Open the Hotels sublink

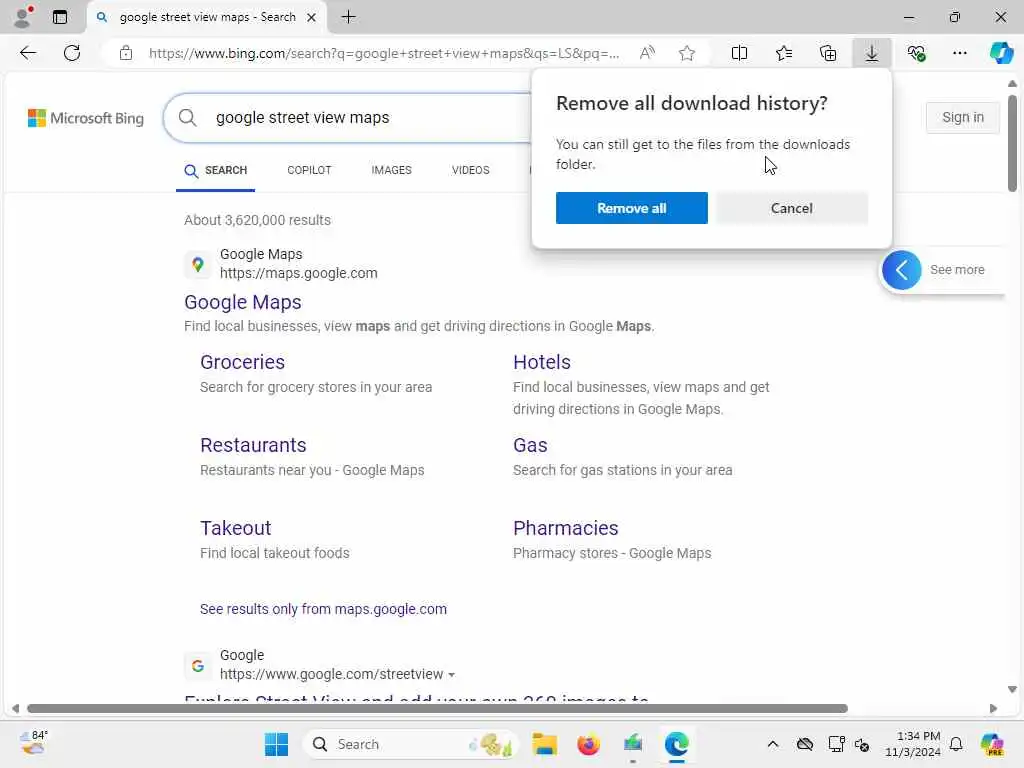541,362
